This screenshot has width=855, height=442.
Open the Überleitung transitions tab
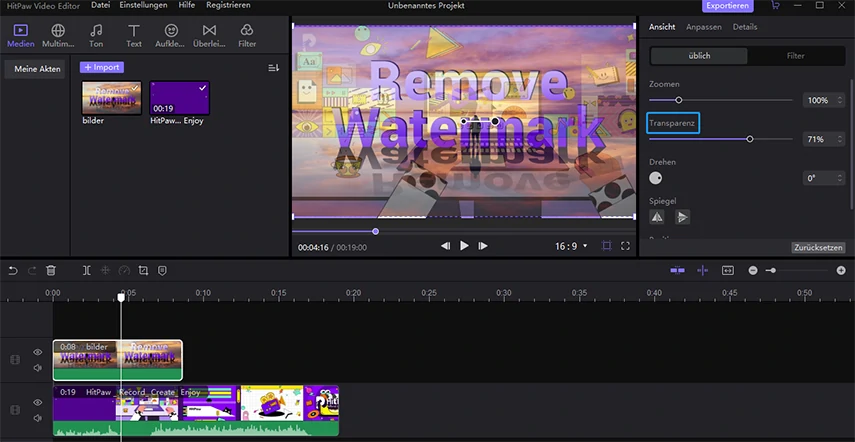pyautogui.click(x=209, y=36)
